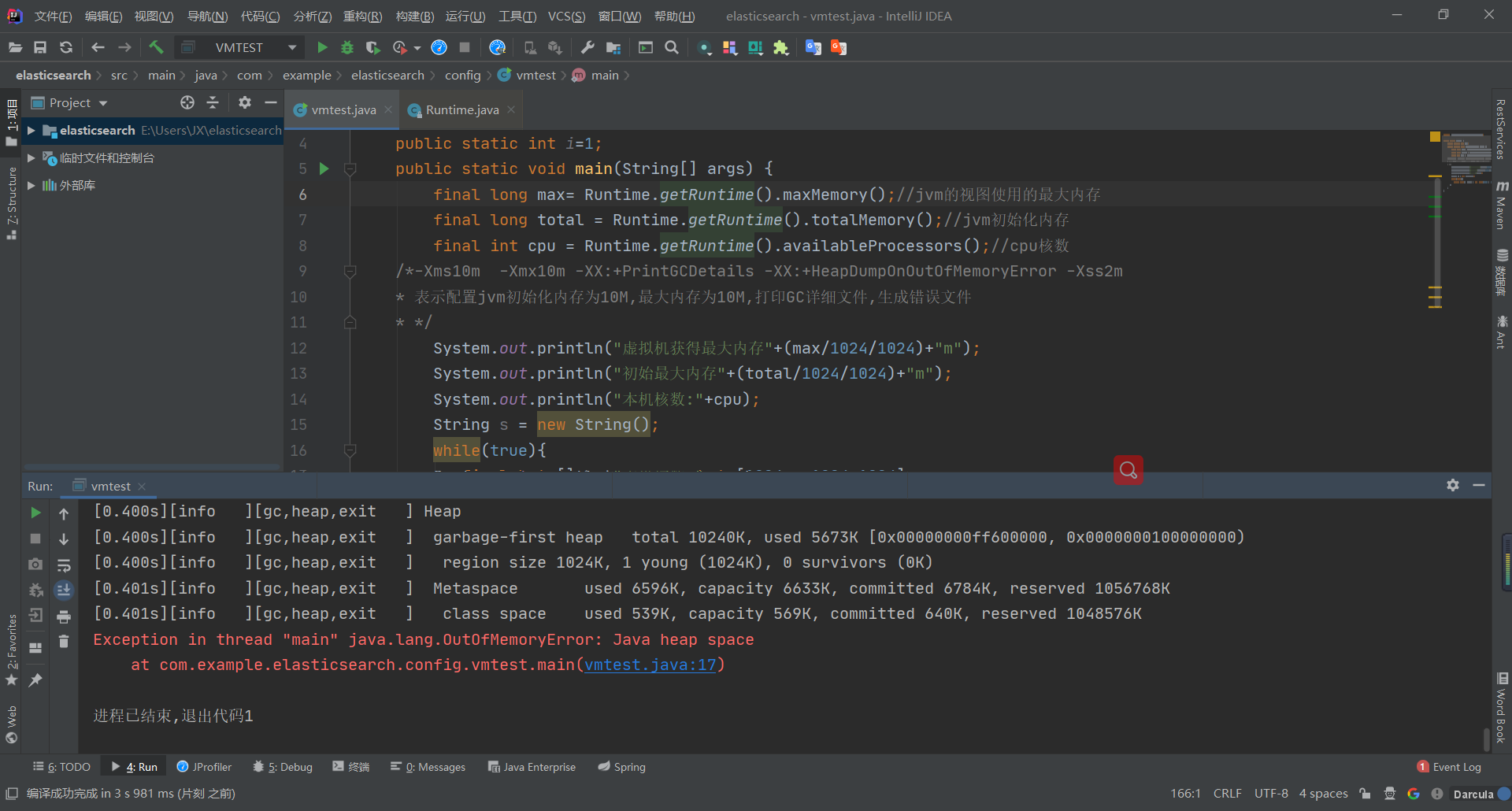Click the Build project hammer icon

156,47
